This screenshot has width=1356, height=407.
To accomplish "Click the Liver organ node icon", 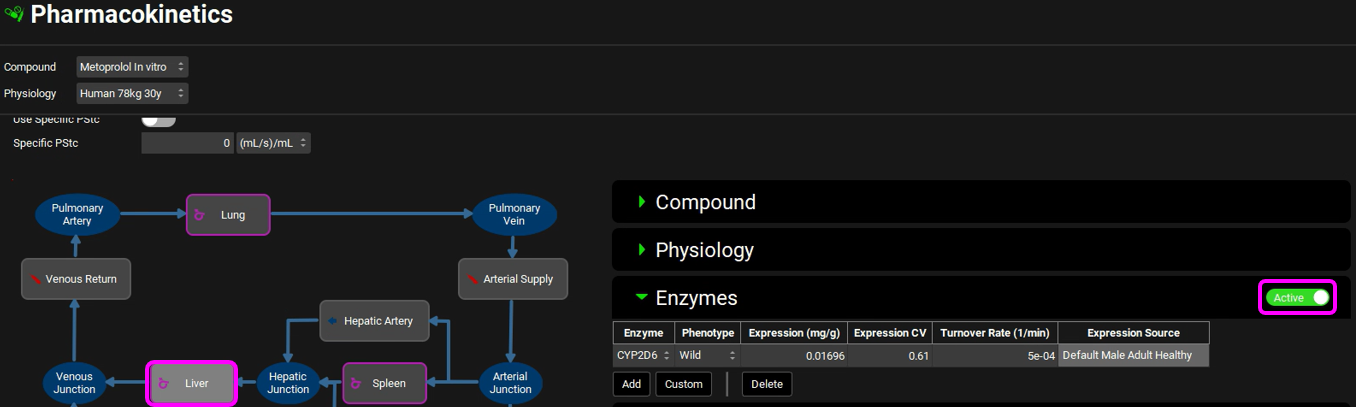I will (163, 383).
